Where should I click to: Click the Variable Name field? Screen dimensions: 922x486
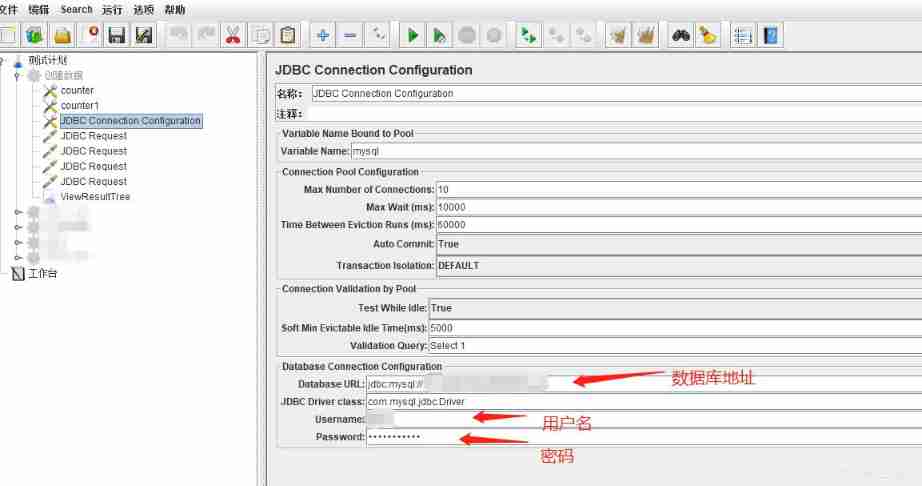[636, 152]
